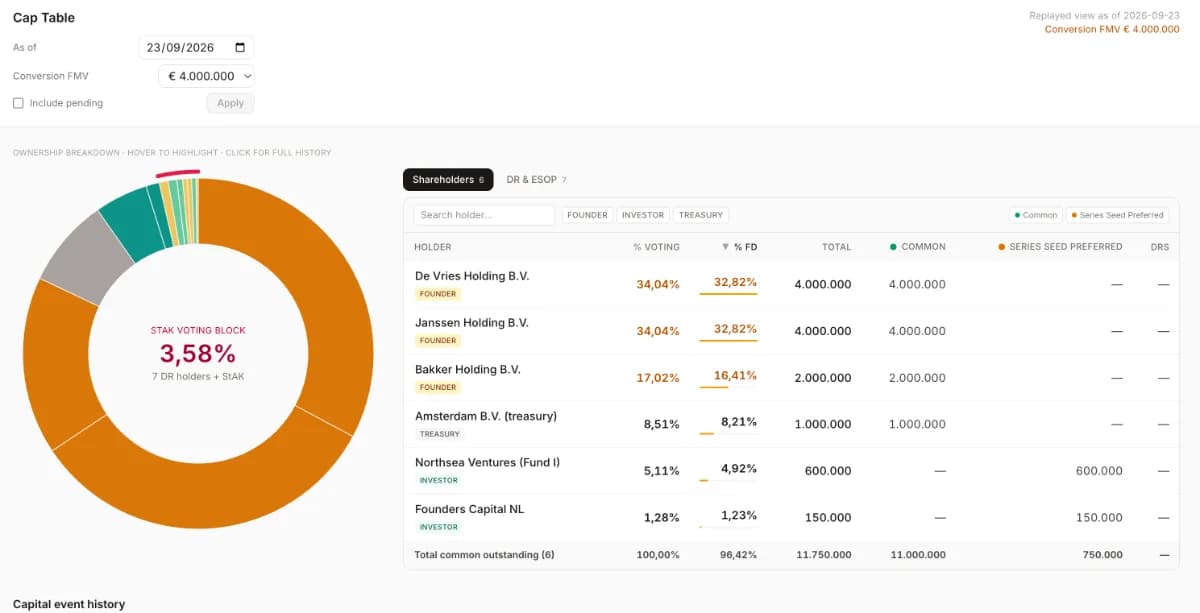
Task: Click the Apply button
Action: pyautogui.click(x=230, y=103)
